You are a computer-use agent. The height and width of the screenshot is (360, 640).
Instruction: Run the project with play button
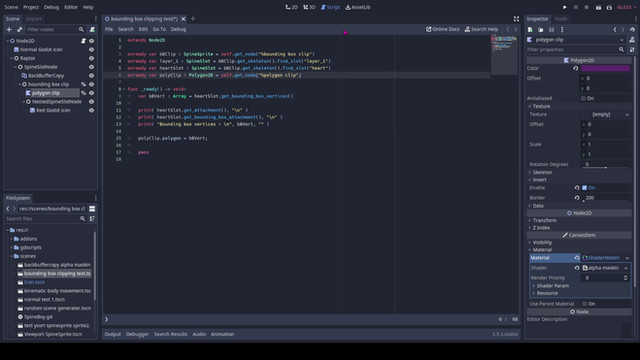(564, 7)
